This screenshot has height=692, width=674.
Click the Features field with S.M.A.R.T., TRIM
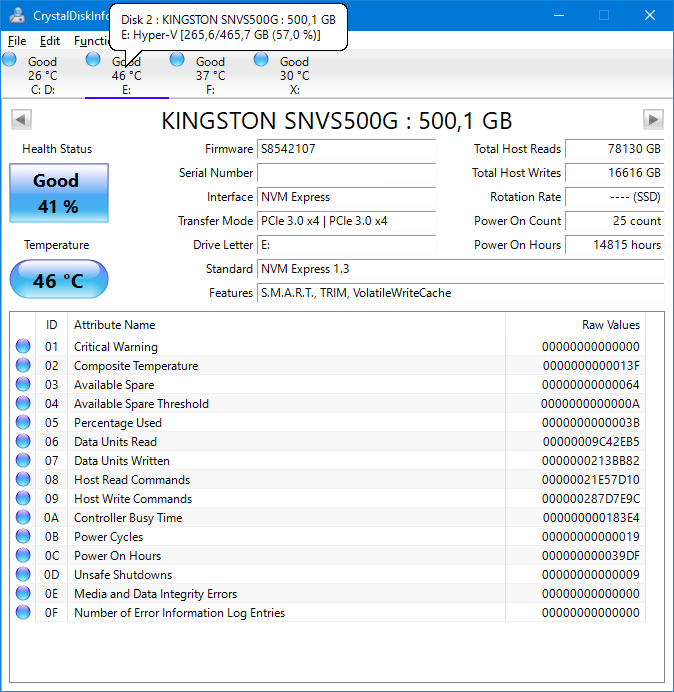coord(460,293)
